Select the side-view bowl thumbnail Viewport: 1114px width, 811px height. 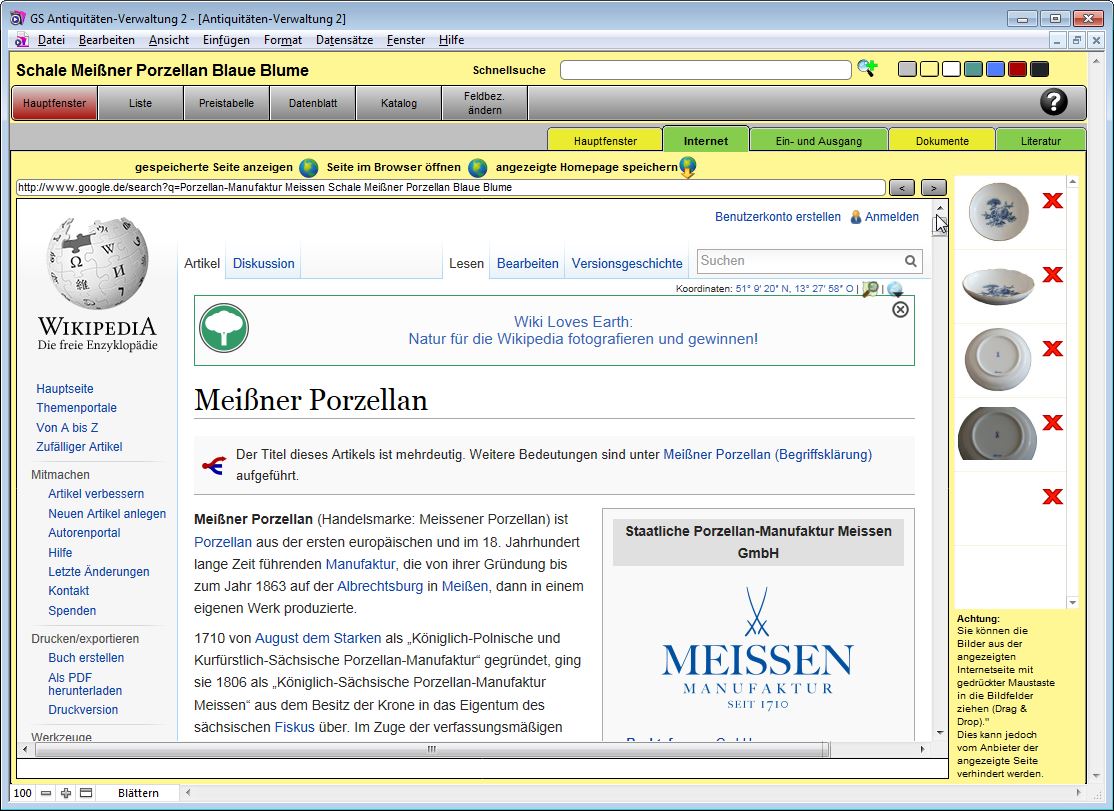click(x=997, y=286)
